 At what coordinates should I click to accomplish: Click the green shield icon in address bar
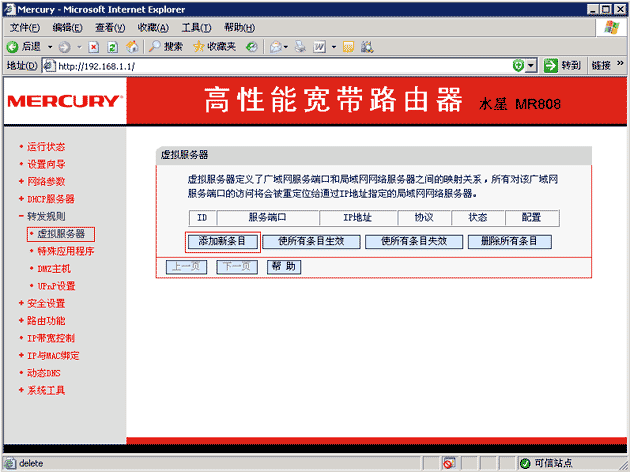pos(518,65)
